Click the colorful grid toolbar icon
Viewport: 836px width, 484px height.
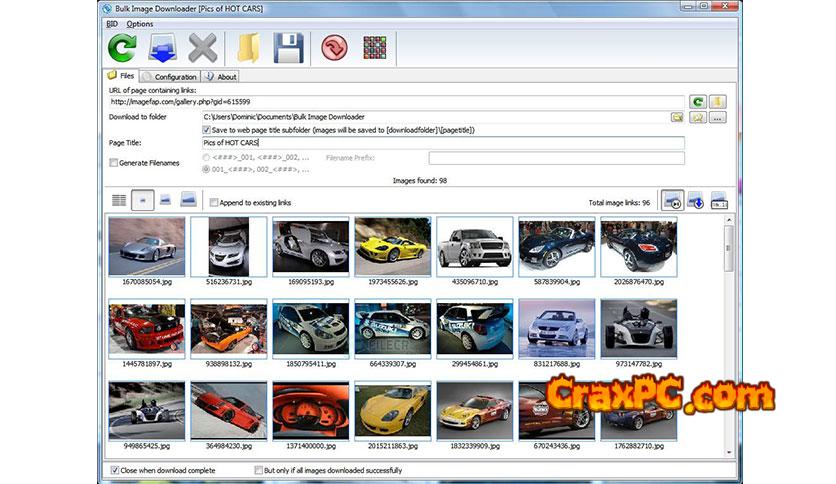374,48
